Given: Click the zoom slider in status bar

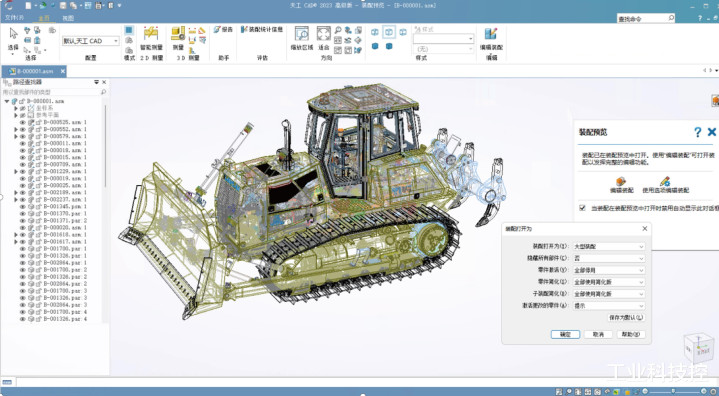Looking at the screenshot, I should pos(674,391).
